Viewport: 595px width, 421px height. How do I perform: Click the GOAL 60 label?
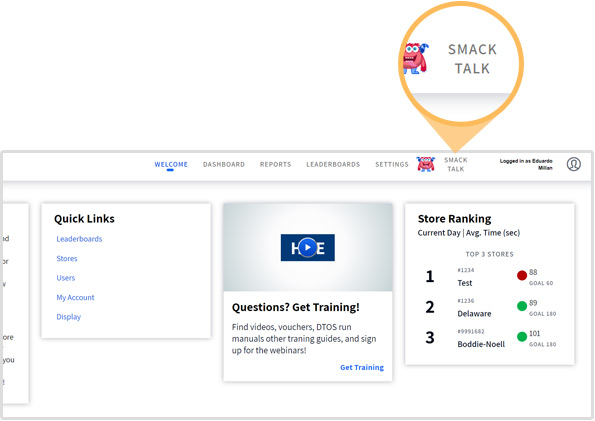(541, 283)
